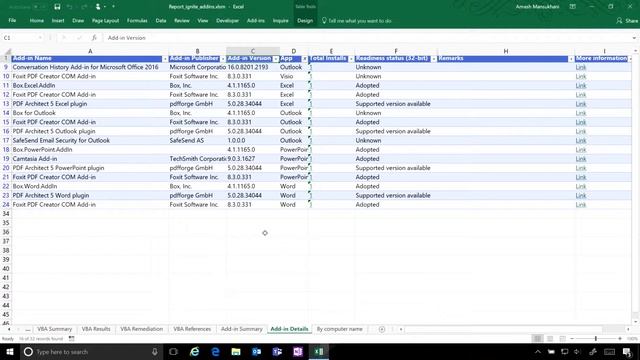Viewport: 640px width, 360px height.
Task: Switch to the VBA References sheet tab
Action: point(192,329)
